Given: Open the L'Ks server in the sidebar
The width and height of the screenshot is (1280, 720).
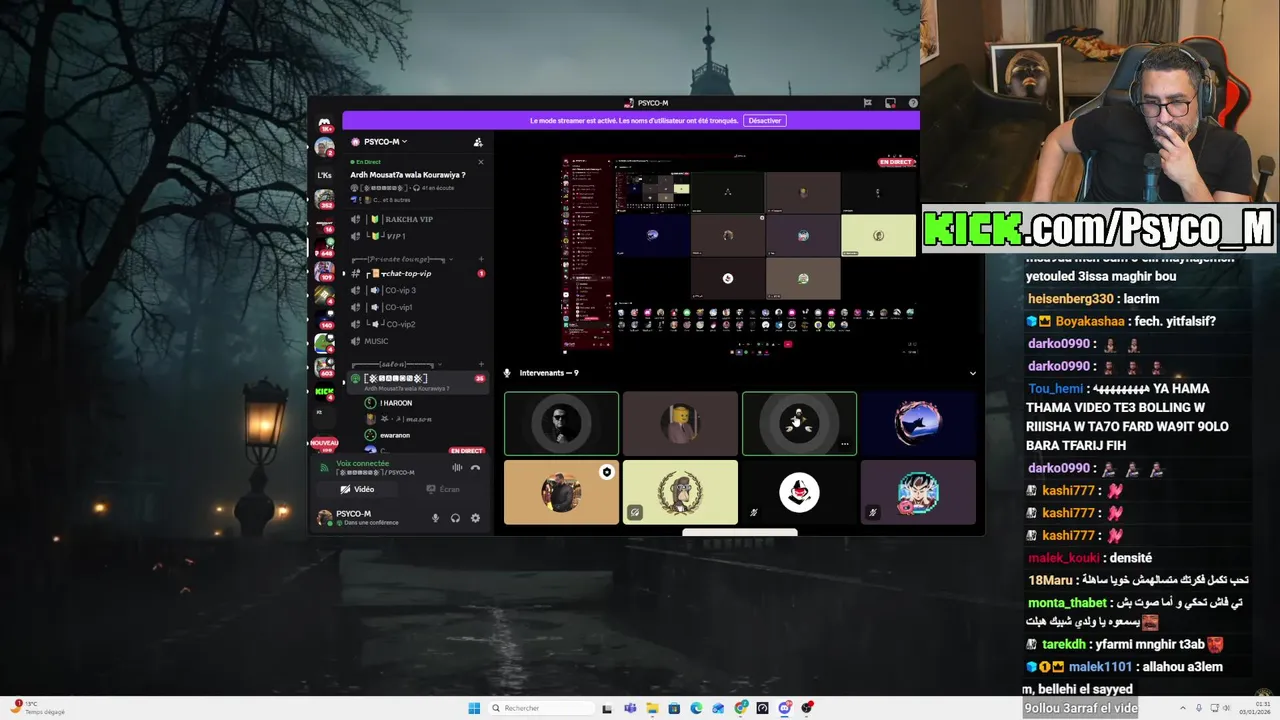Looking at the screenshot, I should [x=324, y=175].
